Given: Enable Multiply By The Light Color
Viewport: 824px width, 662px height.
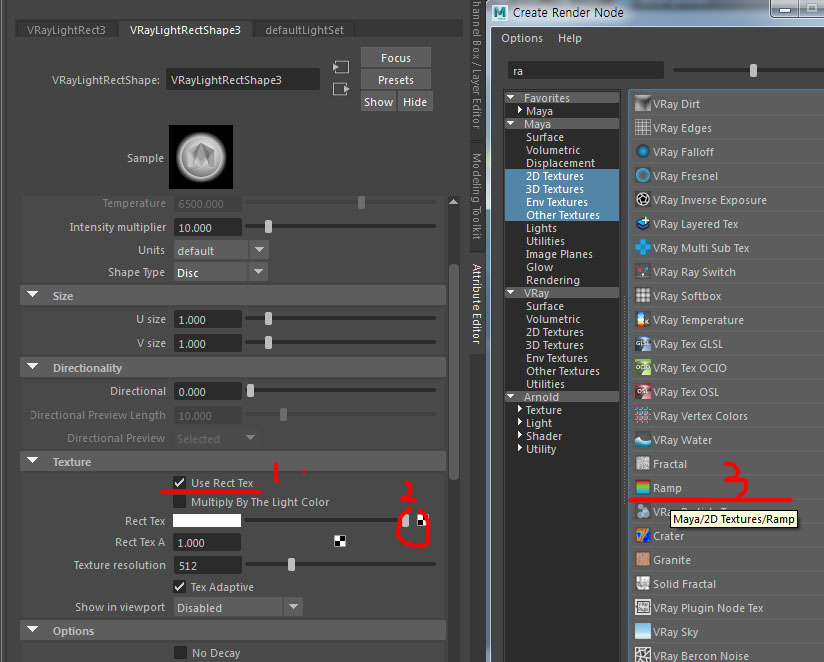Looking at the screenshot, I should 180,502.
